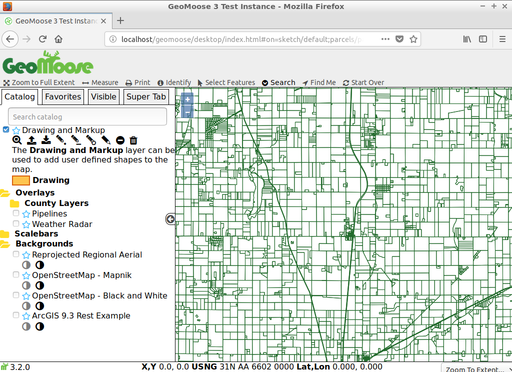
Task: Collapse the sidebar with the round arrow handle
Action: 170,219
